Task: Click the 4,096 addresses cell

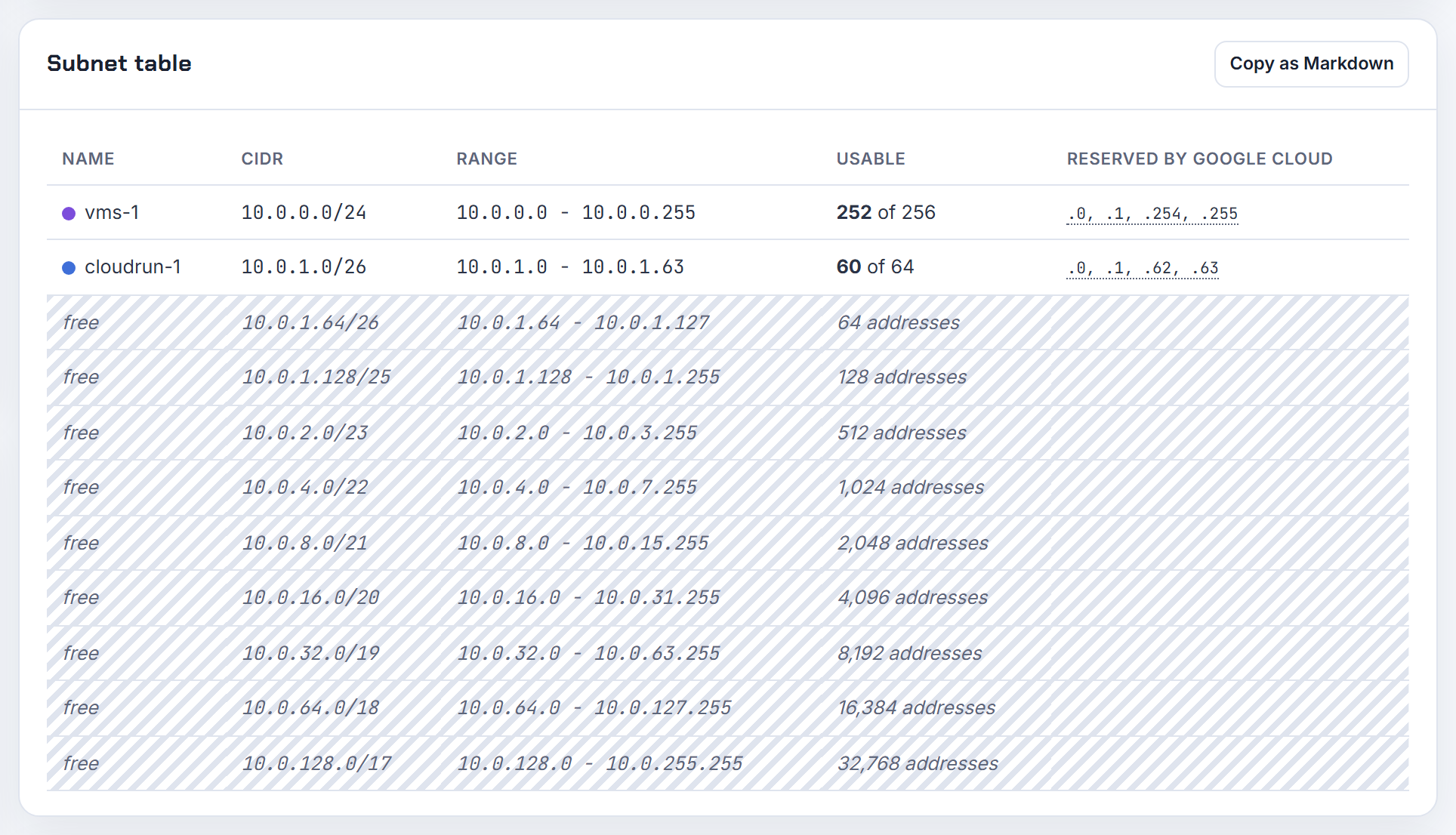Action: coord(912,598)
